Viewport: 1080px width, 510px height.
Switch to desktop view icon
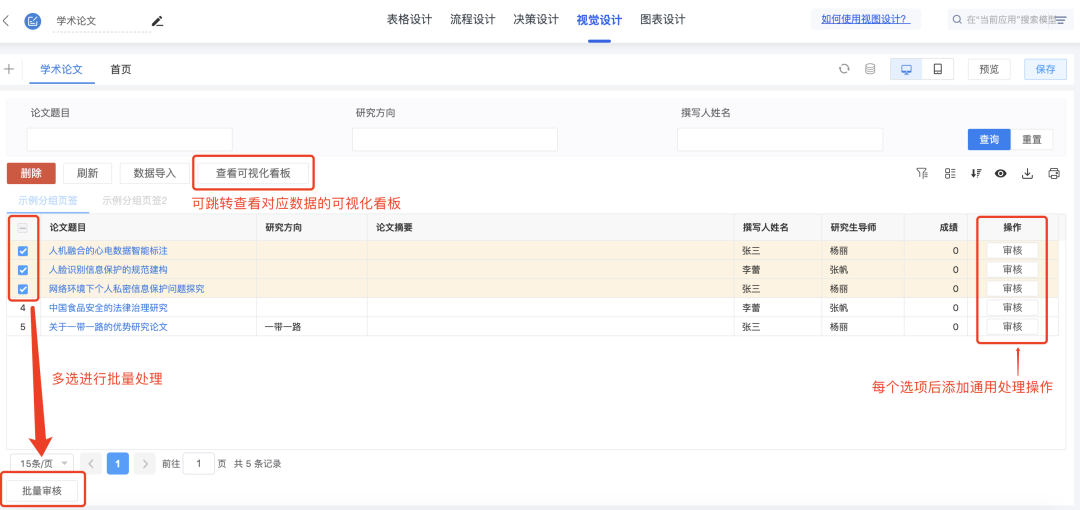coord(906,69)
